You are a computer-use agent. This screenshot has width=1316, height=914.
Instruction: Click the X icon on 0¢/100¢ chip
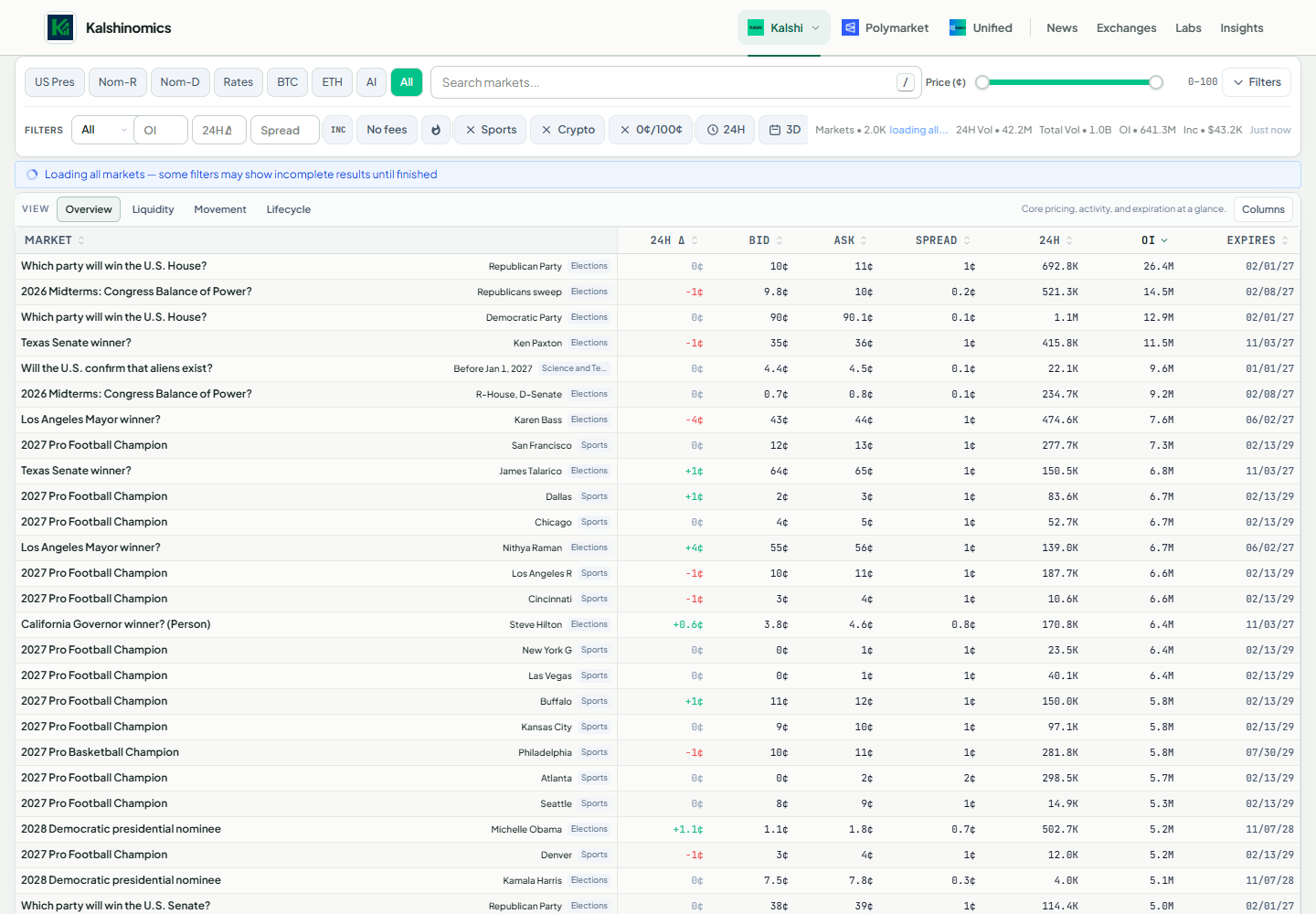pos(625,130)
